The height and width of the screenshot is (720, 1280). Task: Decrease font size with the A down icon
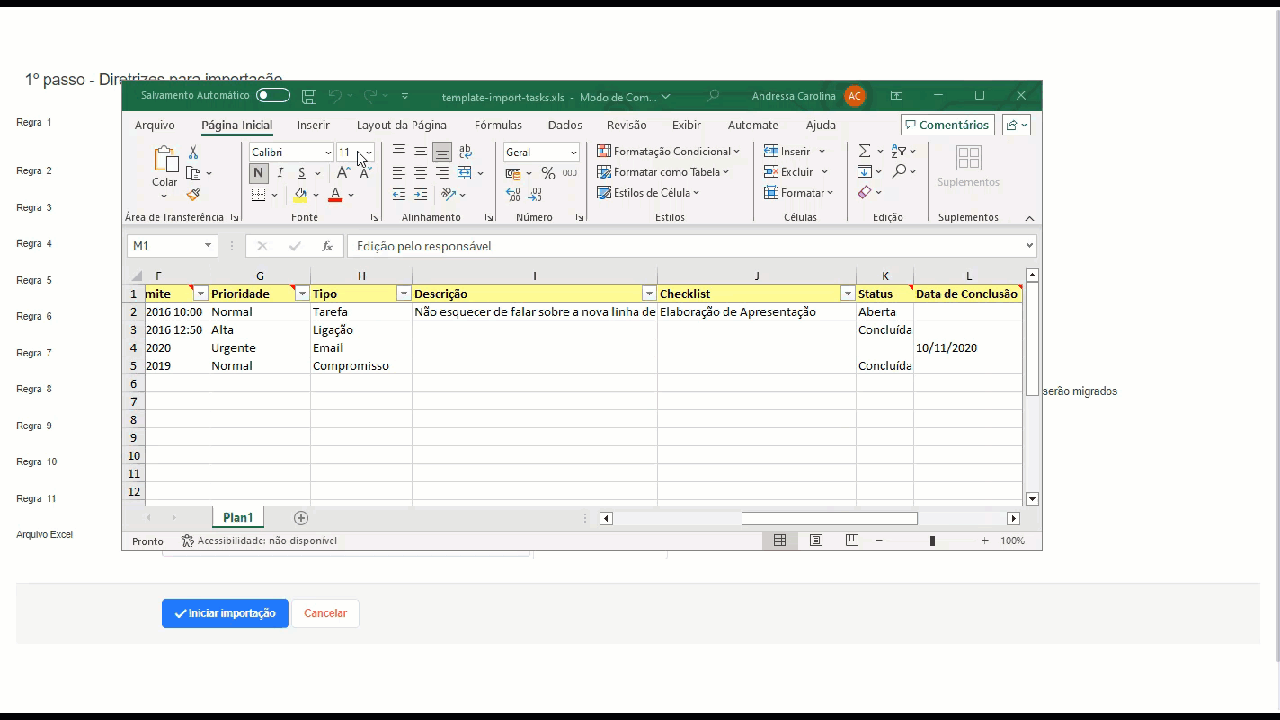(365, 173)
